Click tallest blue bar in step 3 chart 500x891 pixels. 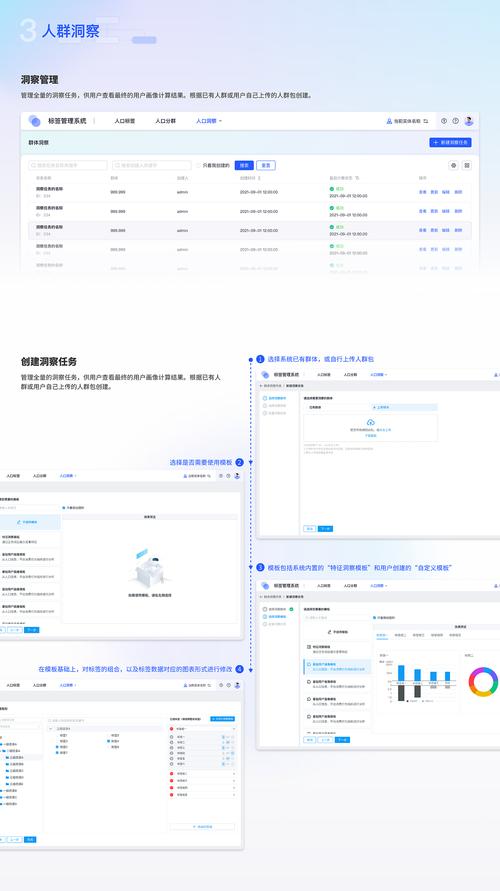pos(401,673)
